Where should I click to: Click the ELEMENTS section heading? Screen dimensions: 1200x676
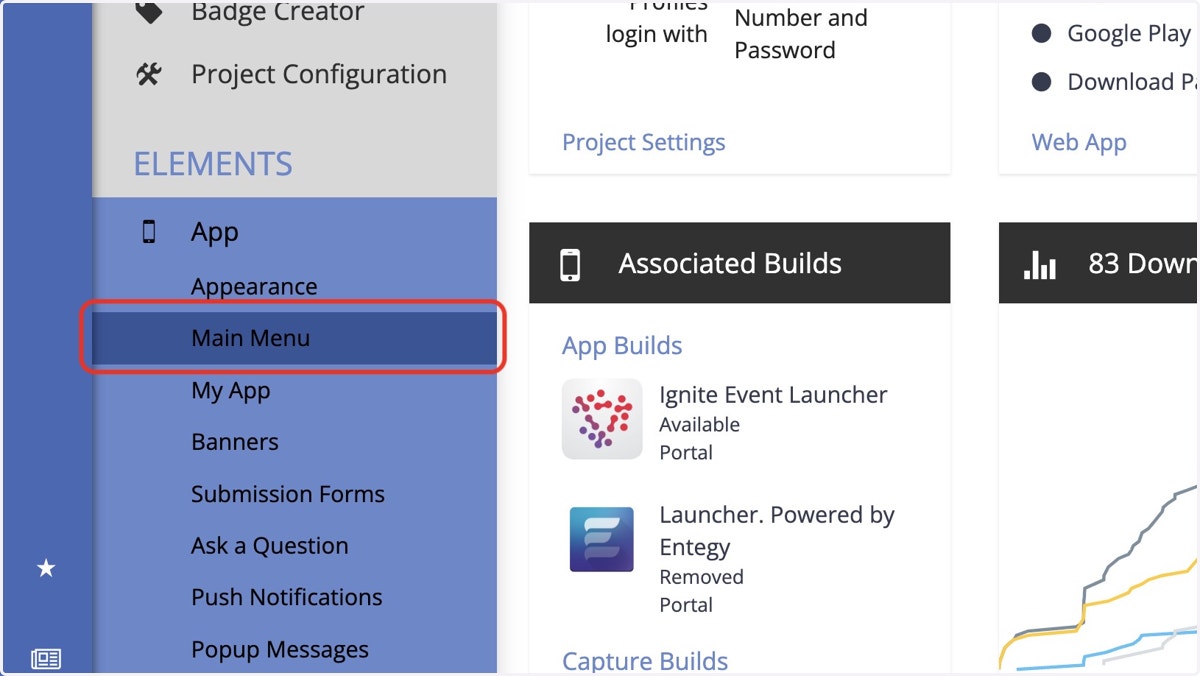tap(213, 164)
